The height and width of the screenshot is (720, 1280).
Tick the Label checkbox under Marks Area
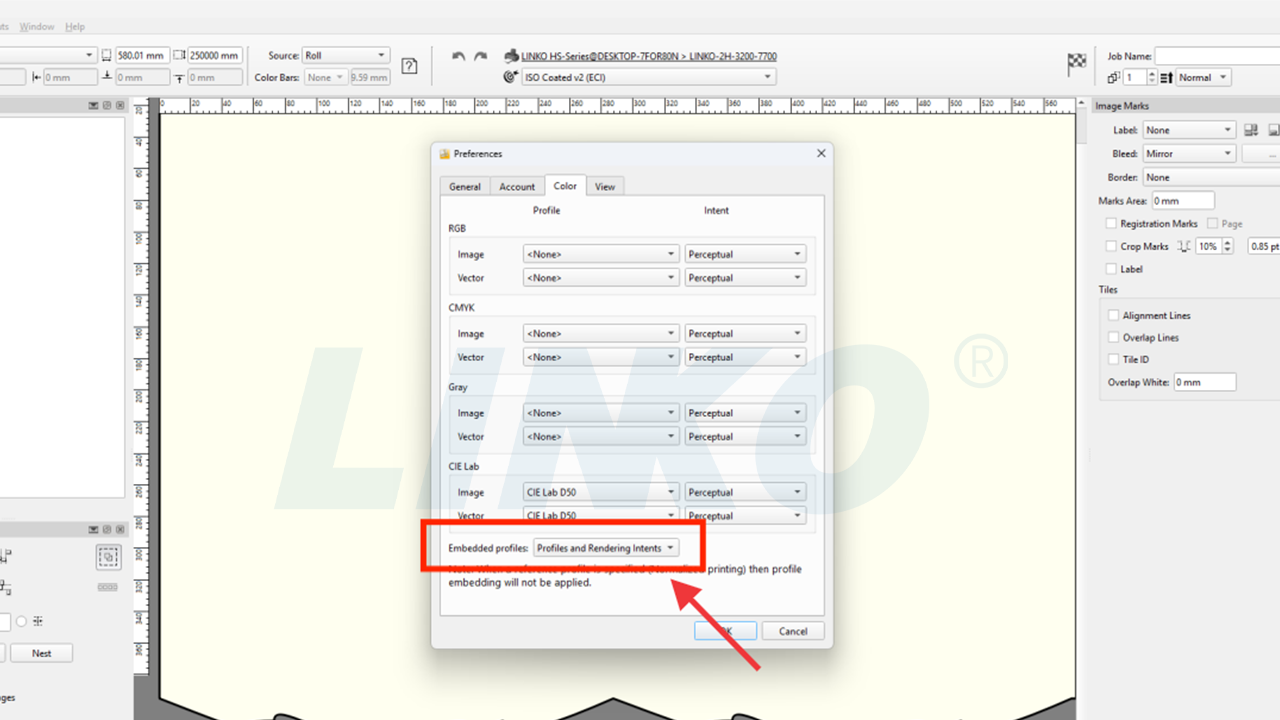[x=1111, y=269]
